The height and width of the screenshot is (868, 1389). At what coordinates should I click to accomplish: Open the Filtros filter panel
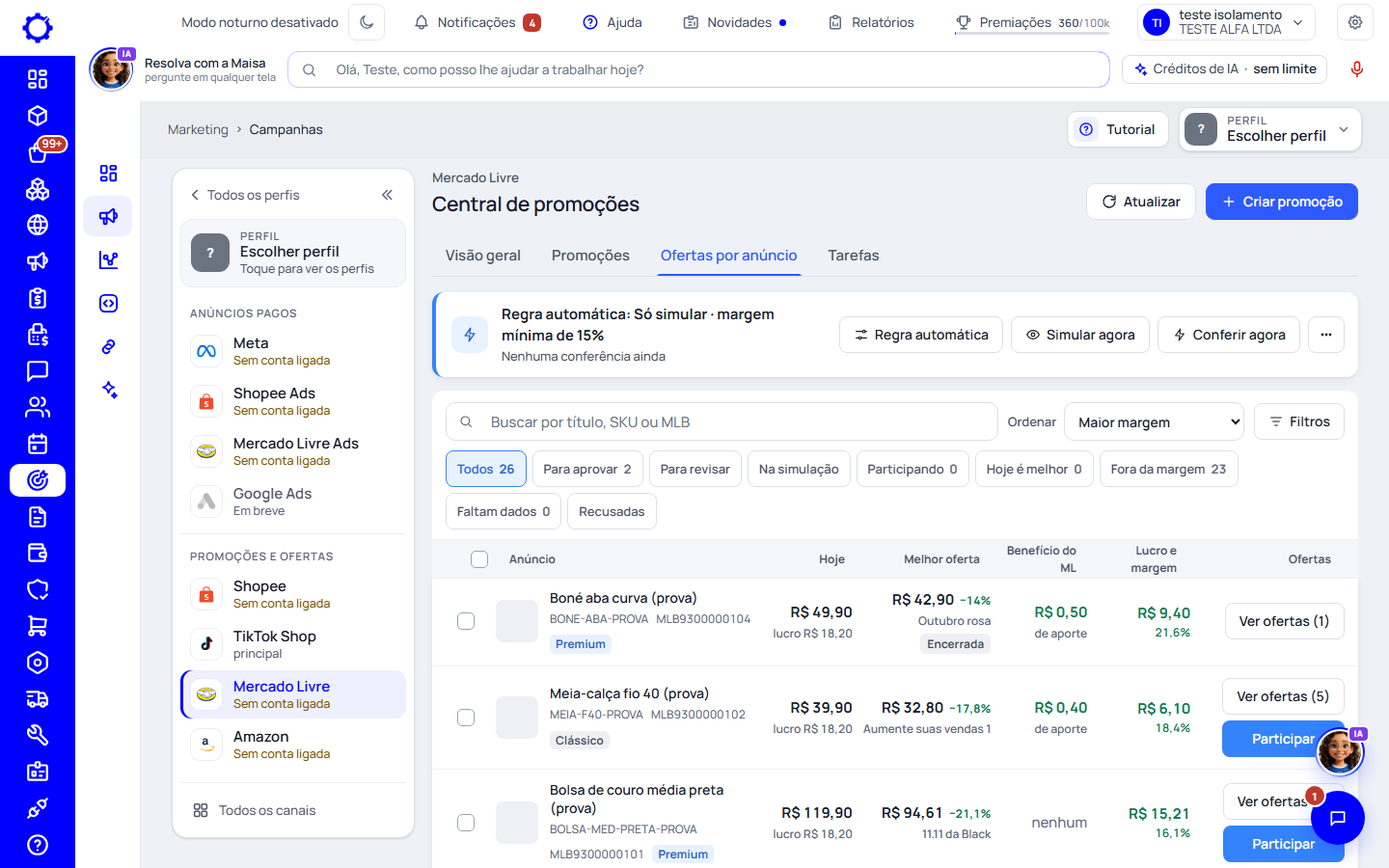click(1299, 421)
